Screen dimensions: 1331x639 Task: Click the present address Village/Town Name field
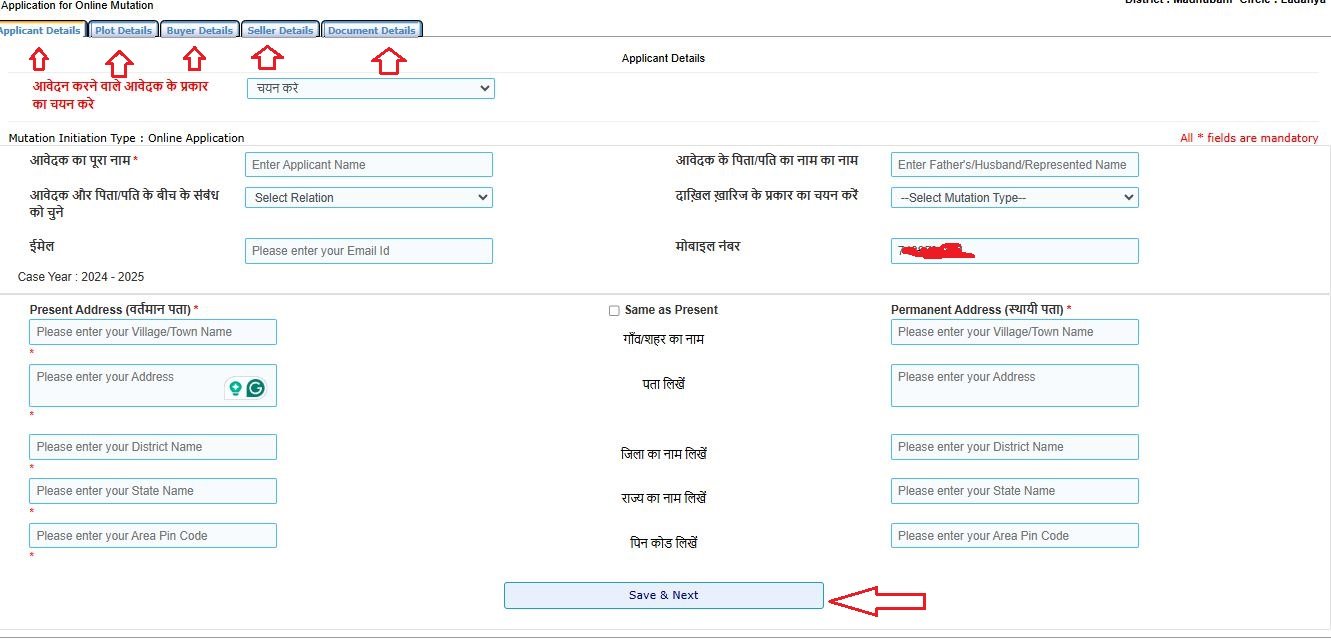click(152, 332)
